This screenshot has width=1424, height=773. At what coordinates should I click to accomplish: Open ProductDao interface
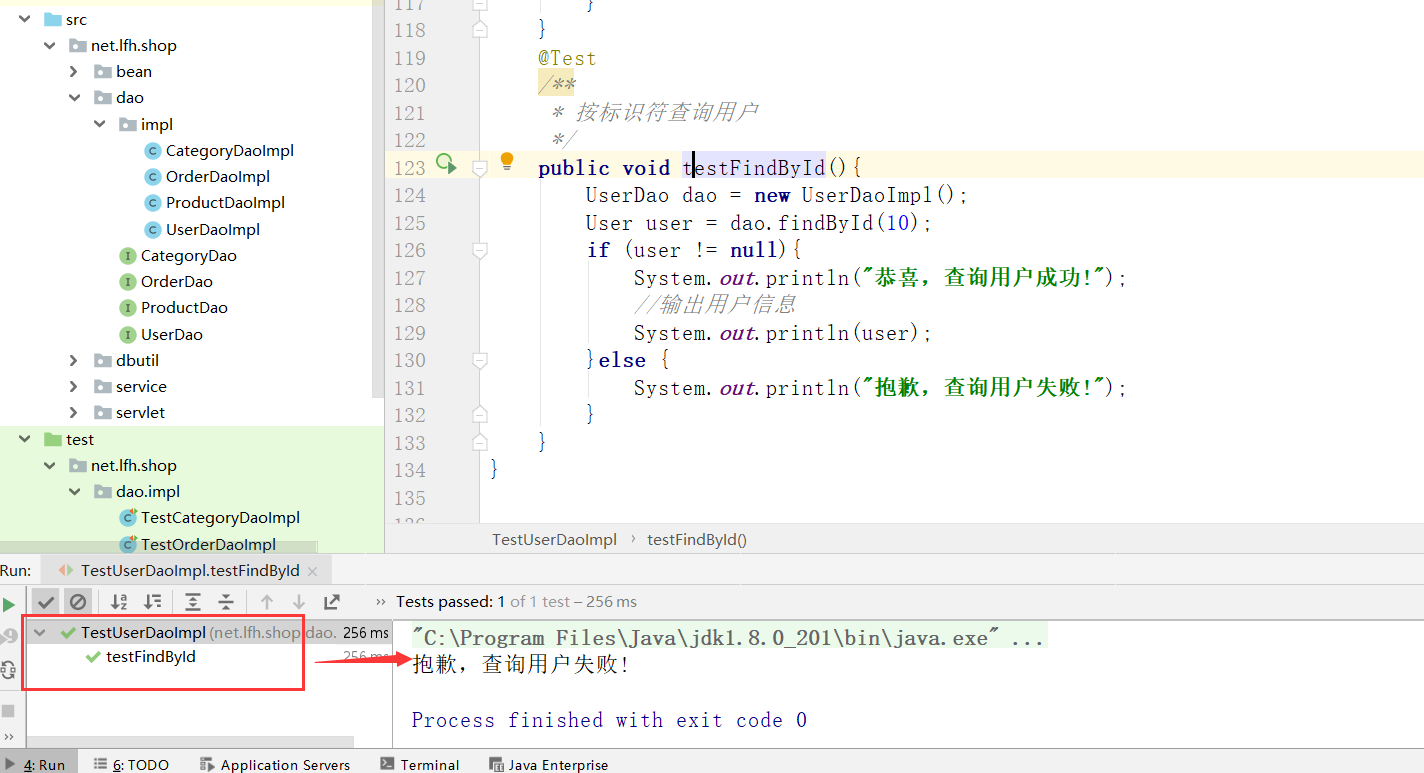coord(184,307)
